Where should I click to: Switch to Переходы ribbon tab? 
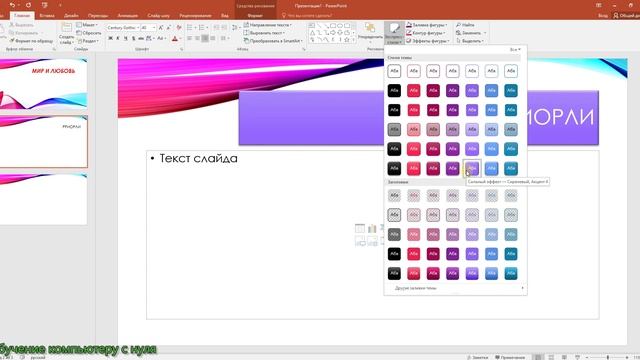click(x=98, y=16)
